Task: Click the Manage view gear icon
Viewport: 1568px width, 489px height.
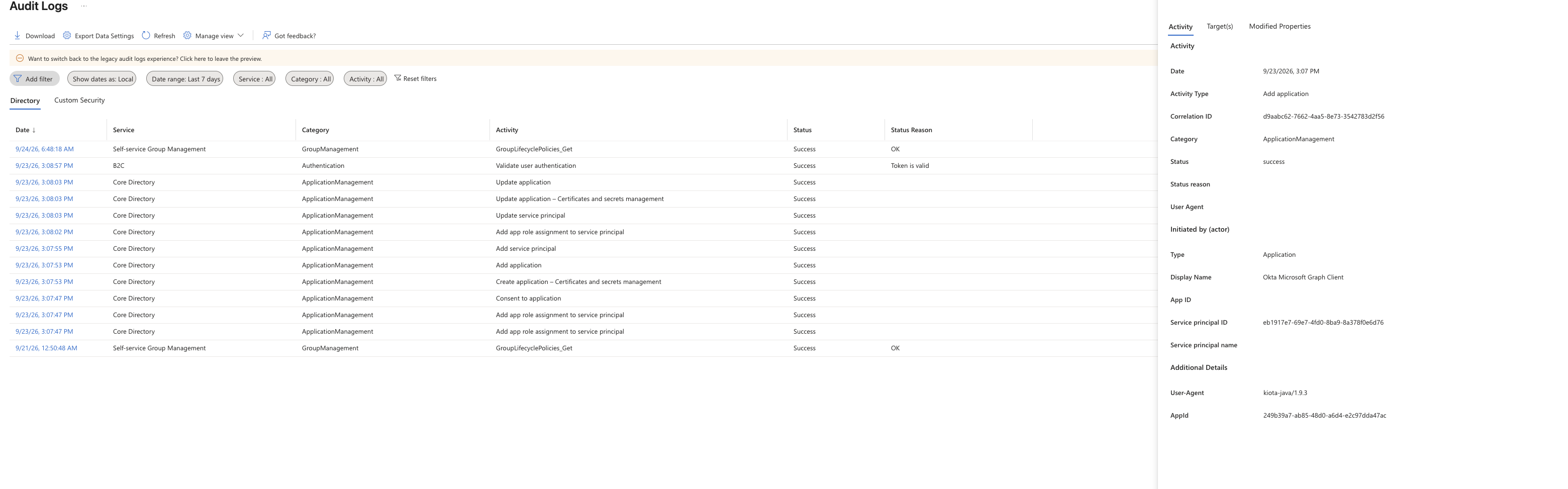Action: (x=187, y=35)
